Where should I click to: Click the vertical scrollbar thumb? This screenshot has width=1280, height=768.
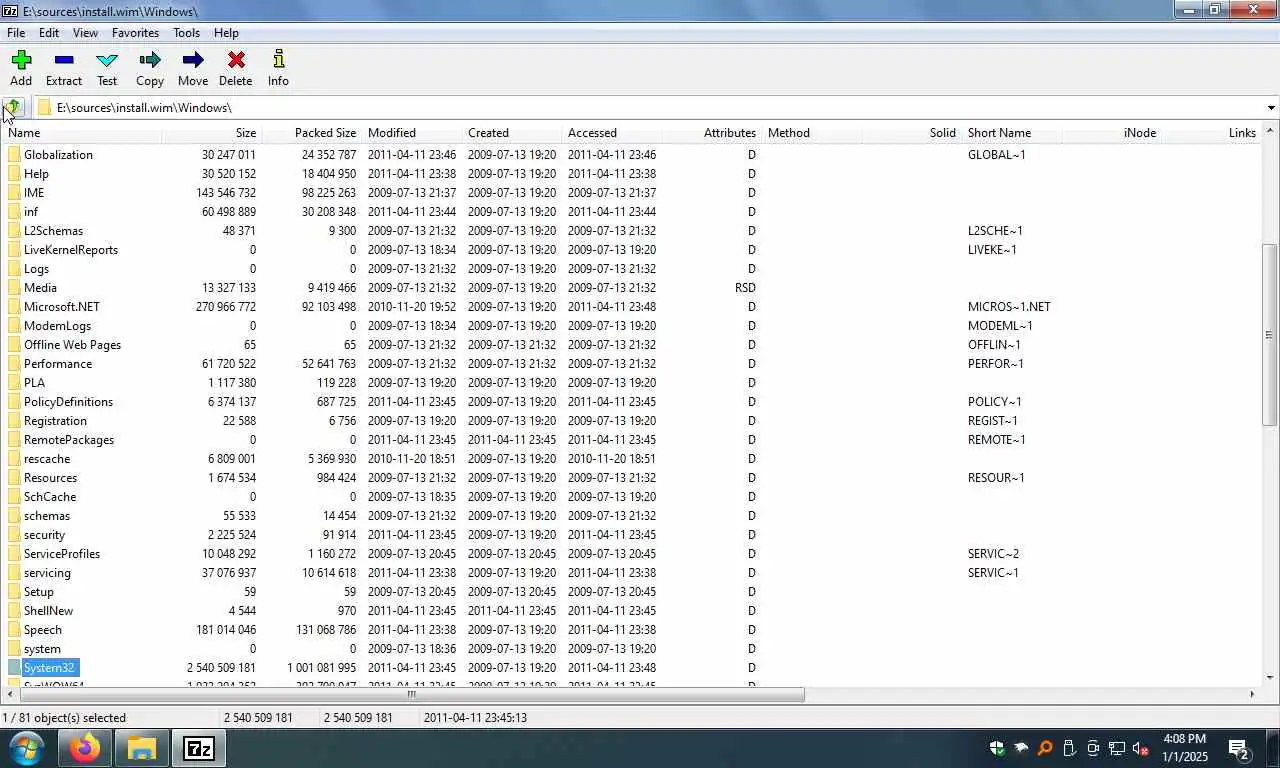point(1270,335)
